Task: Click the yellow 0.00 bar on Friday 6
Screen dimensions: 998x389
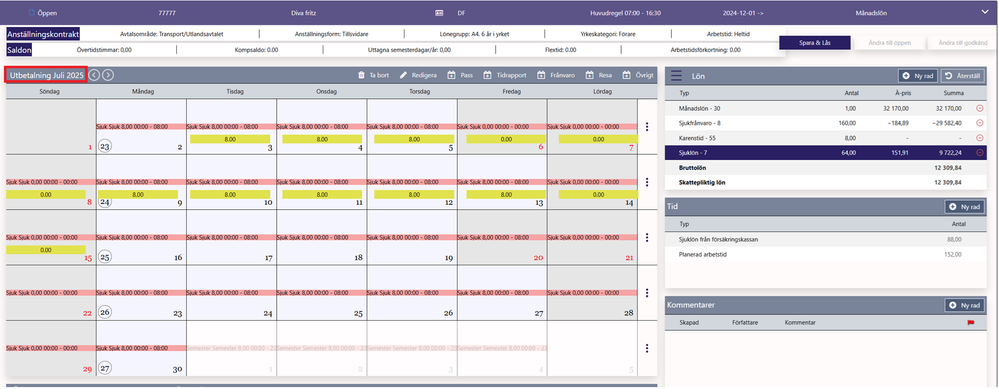Action: coord(507,139)
